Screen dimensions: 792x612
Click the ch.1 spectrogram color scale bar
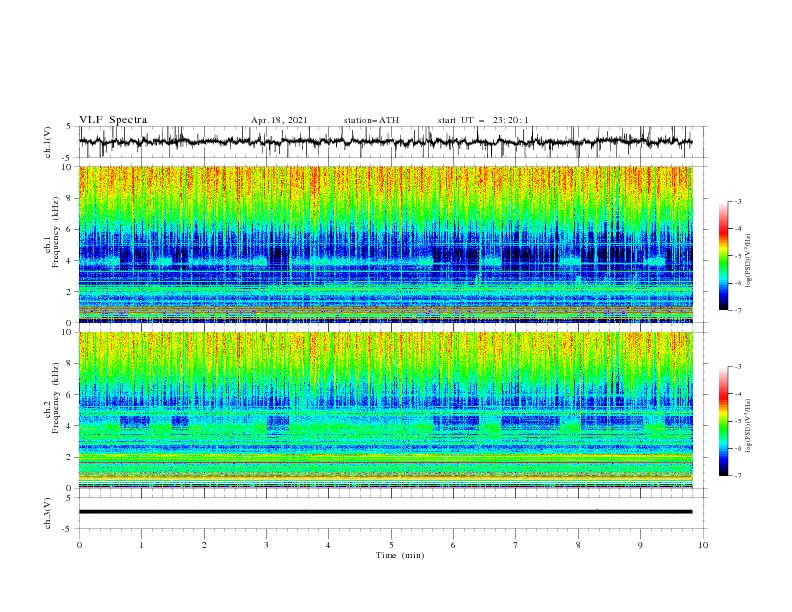pos(723,256)
